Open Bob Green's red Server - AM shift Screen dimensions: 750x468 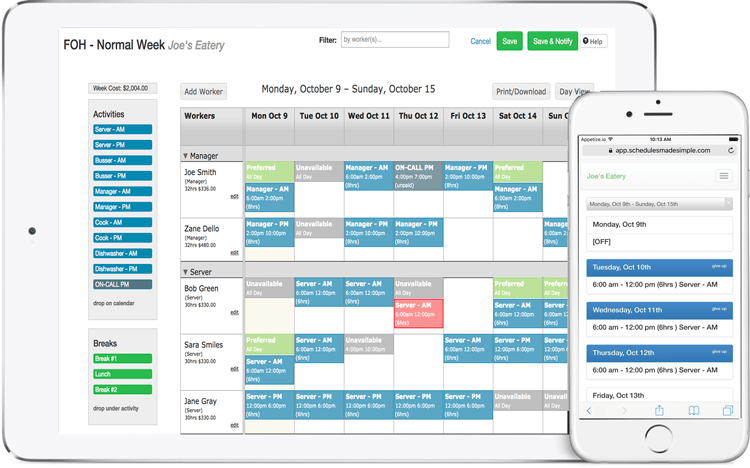419,313
